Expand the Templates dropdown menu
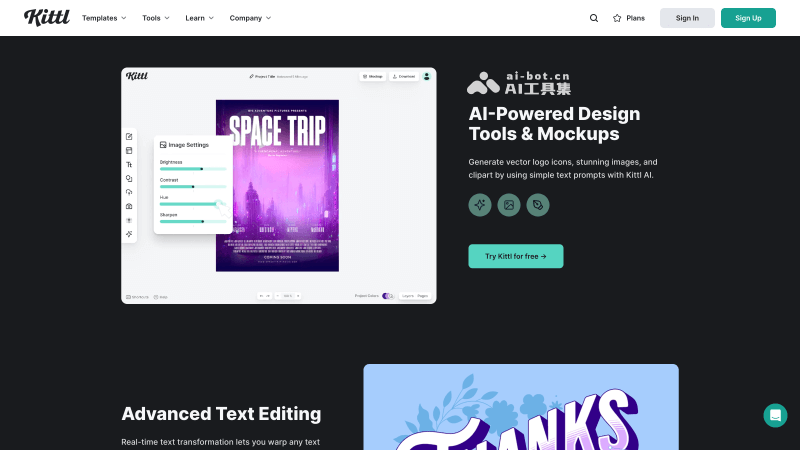 104,18
